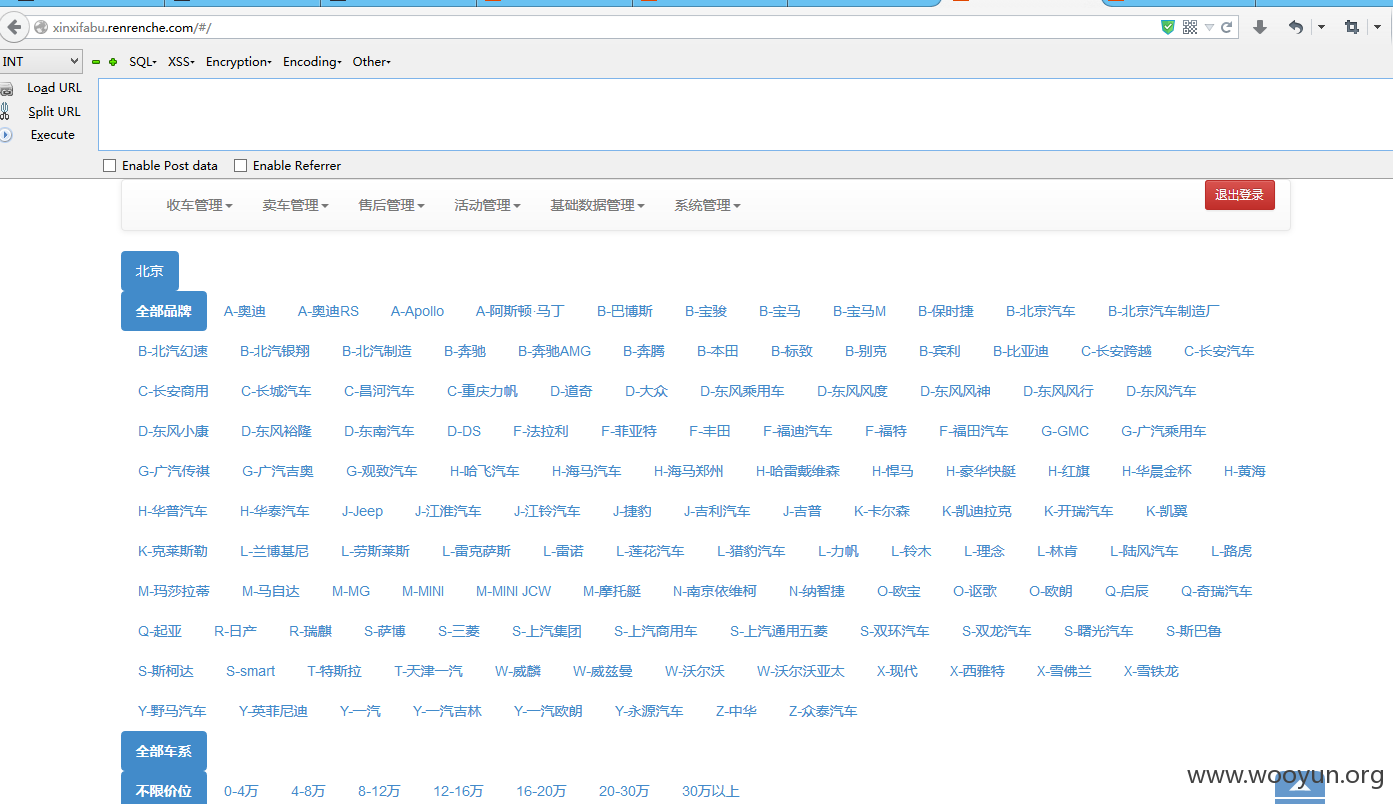Choose price range 8-12万
Image resolution: width=1393 pixels, height=804 pixels.
coord(380,791)
